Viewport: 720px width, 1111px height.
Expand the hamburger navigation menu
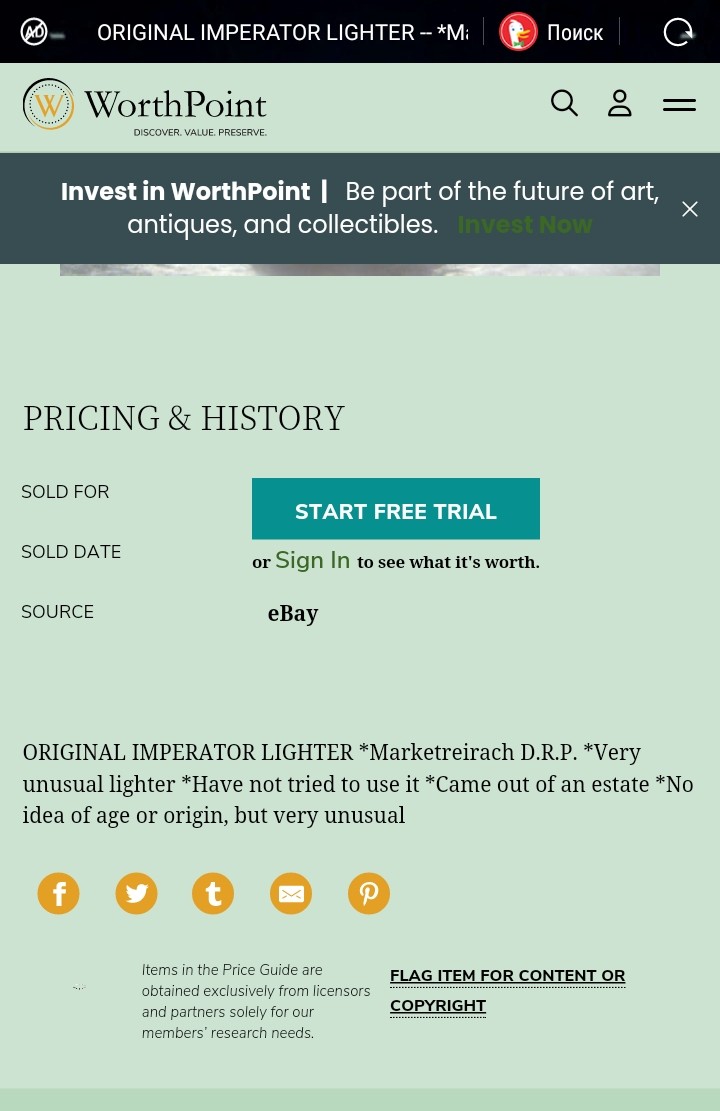tap(679, 104)
